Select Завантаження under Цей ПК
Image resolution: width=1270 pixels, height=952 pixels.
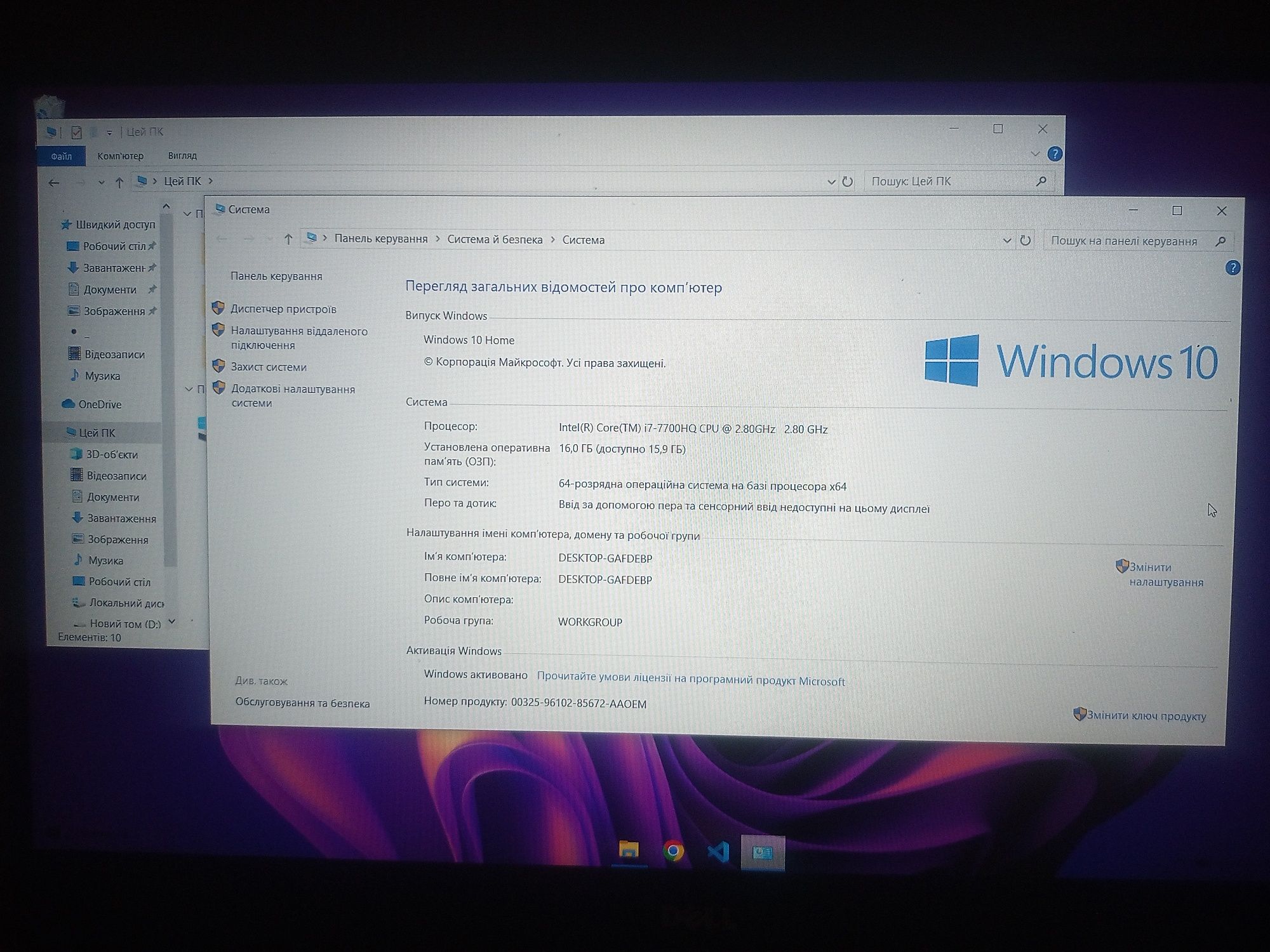pyautogui.click(x=114, y=519)
